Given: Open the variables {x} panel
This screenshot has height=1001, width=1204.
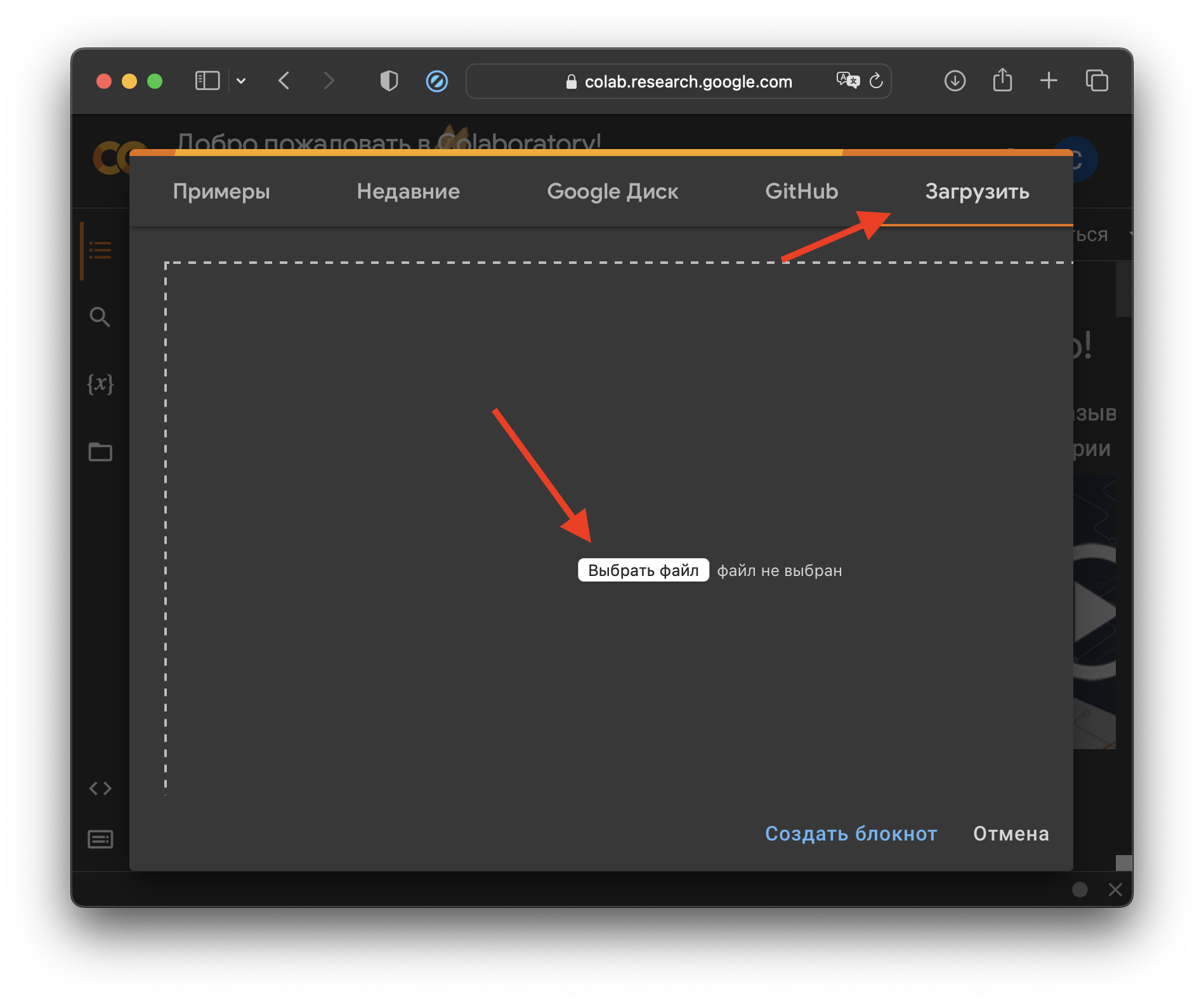Looking at the screenshot, I should 100,384.
